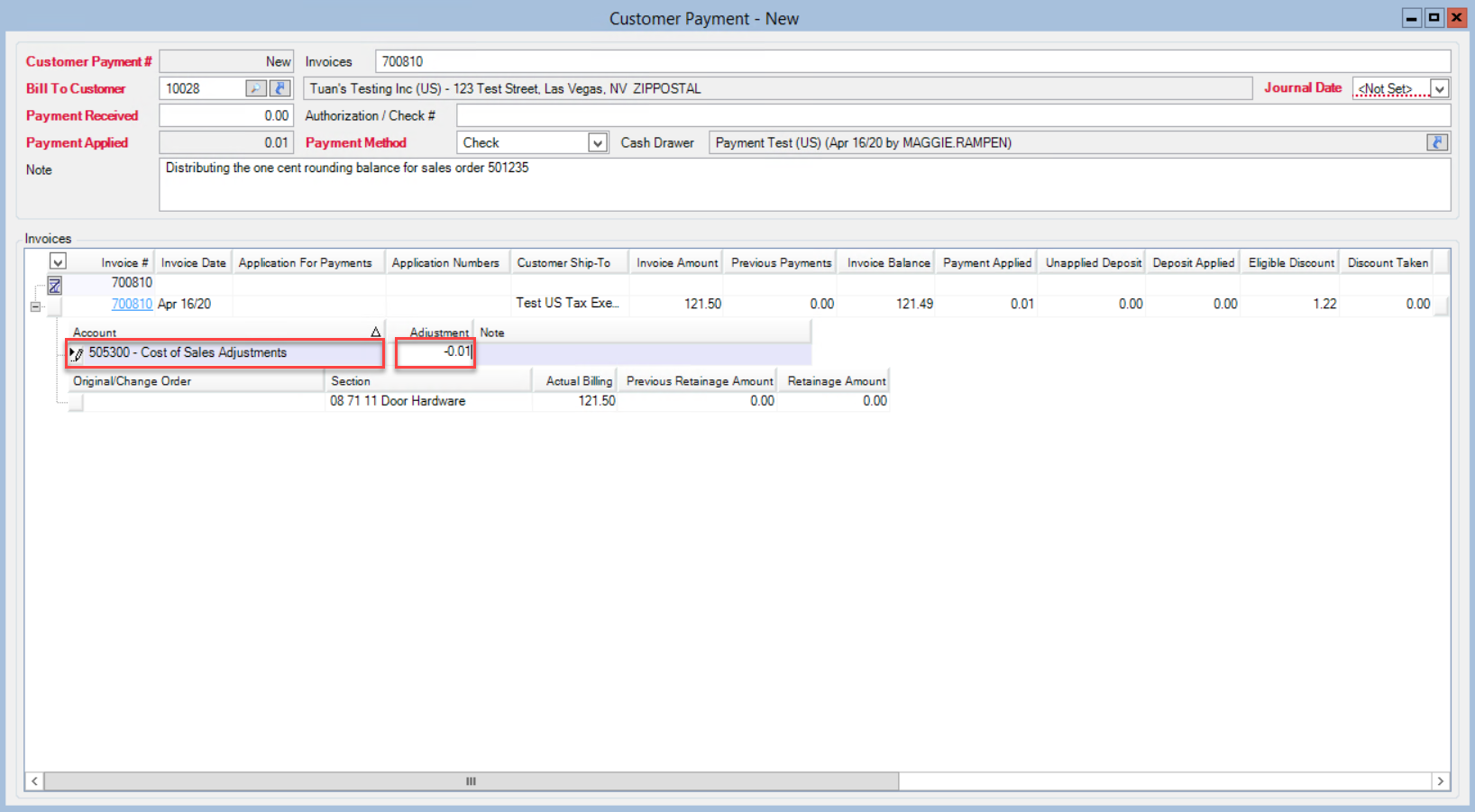Click the horizontal scrollbar thumb
The height and width of the screenshot is (812, 1475).
[x=471, y=781]
